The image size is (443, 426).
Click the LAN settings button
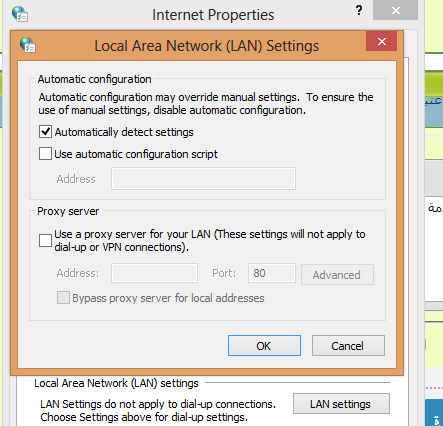coord(341,404)
